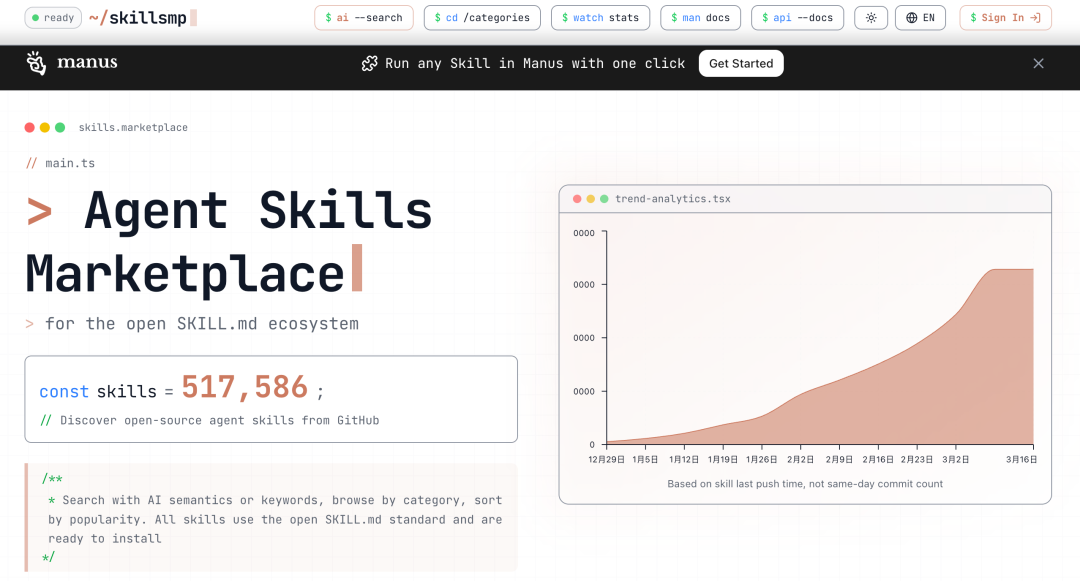This screenshot has width=1080, height=581.
Task: Click the arrow icon in Sign In
Action: coord(1035,18)
